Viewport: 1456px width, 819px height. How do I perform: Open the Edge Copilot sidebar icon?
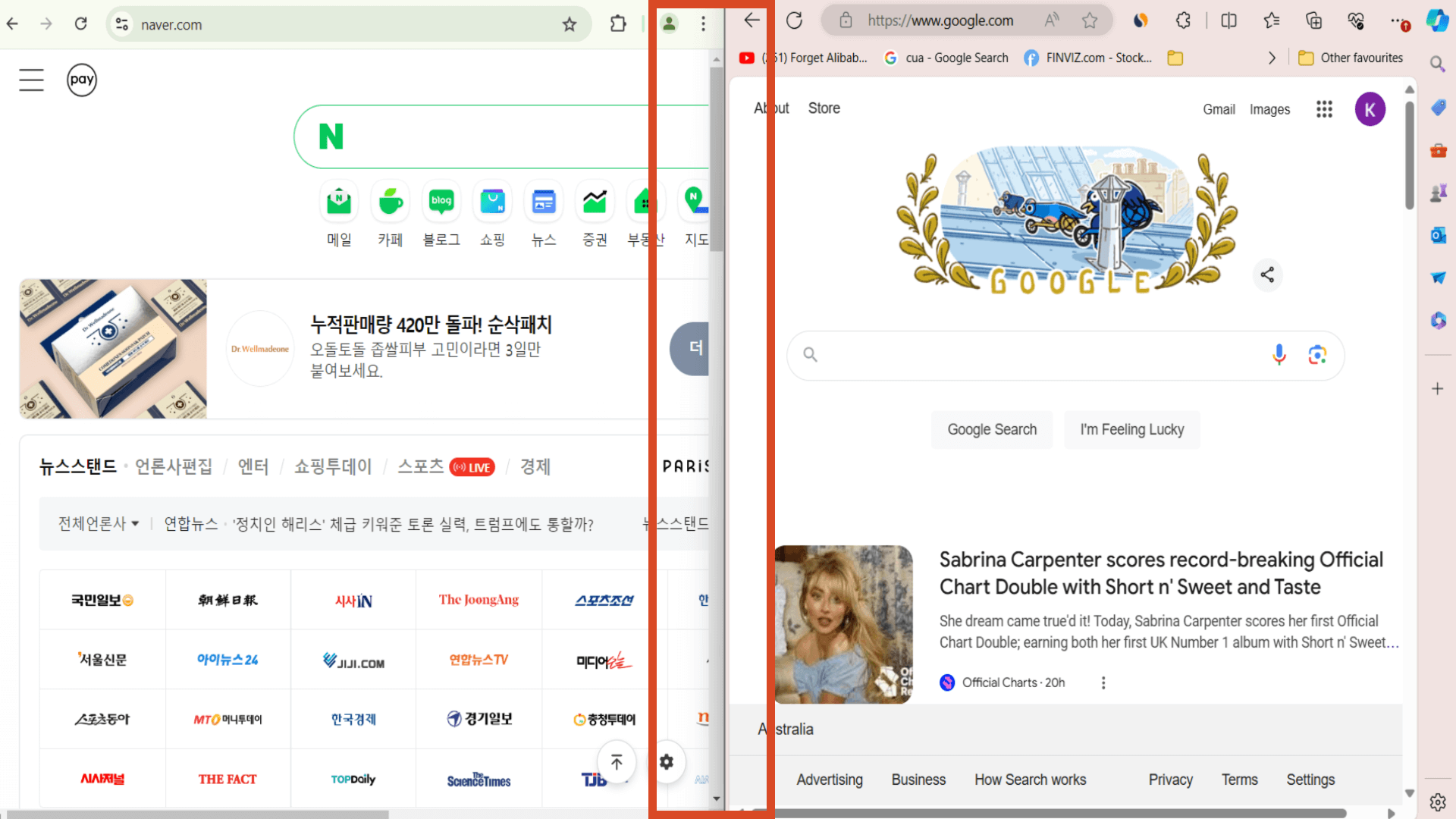[1437, 20]
